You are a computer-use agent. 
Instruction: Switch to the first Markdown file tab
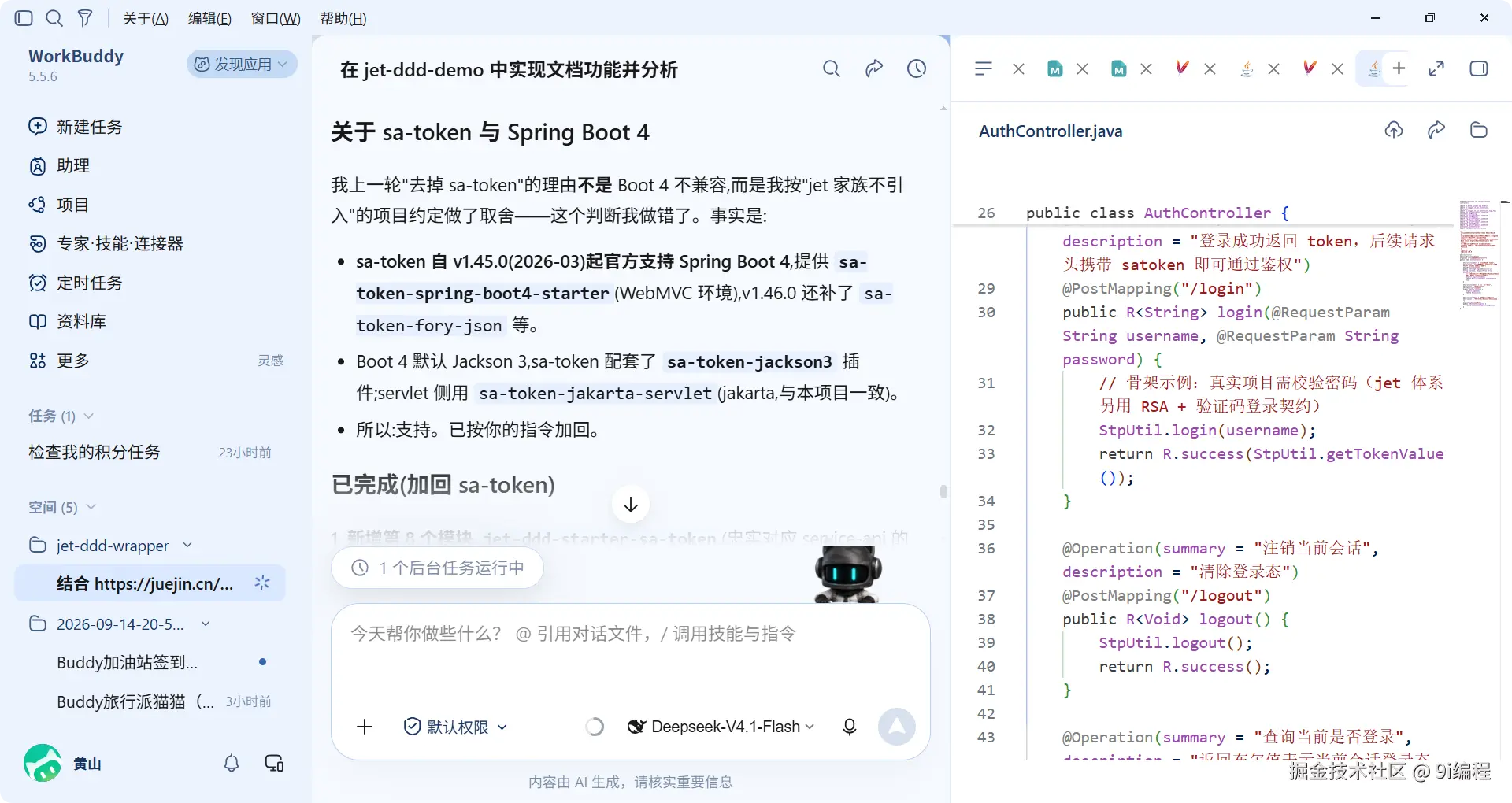pyautogui.click(x=1055, y=68)
